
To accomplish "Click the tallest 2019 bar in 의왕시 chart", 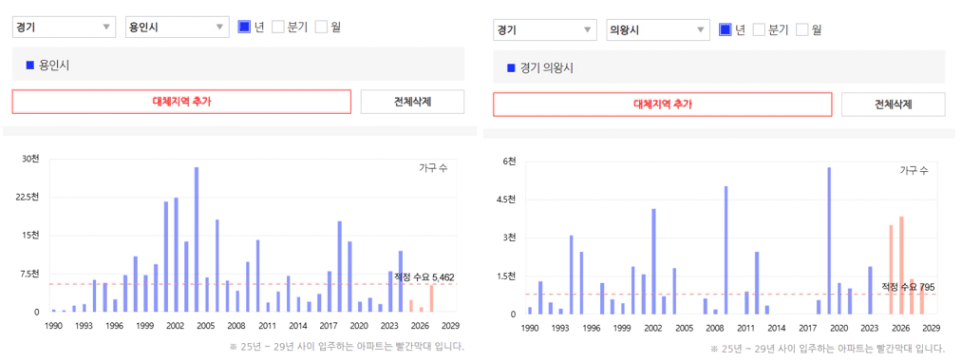I will (829, 241).
